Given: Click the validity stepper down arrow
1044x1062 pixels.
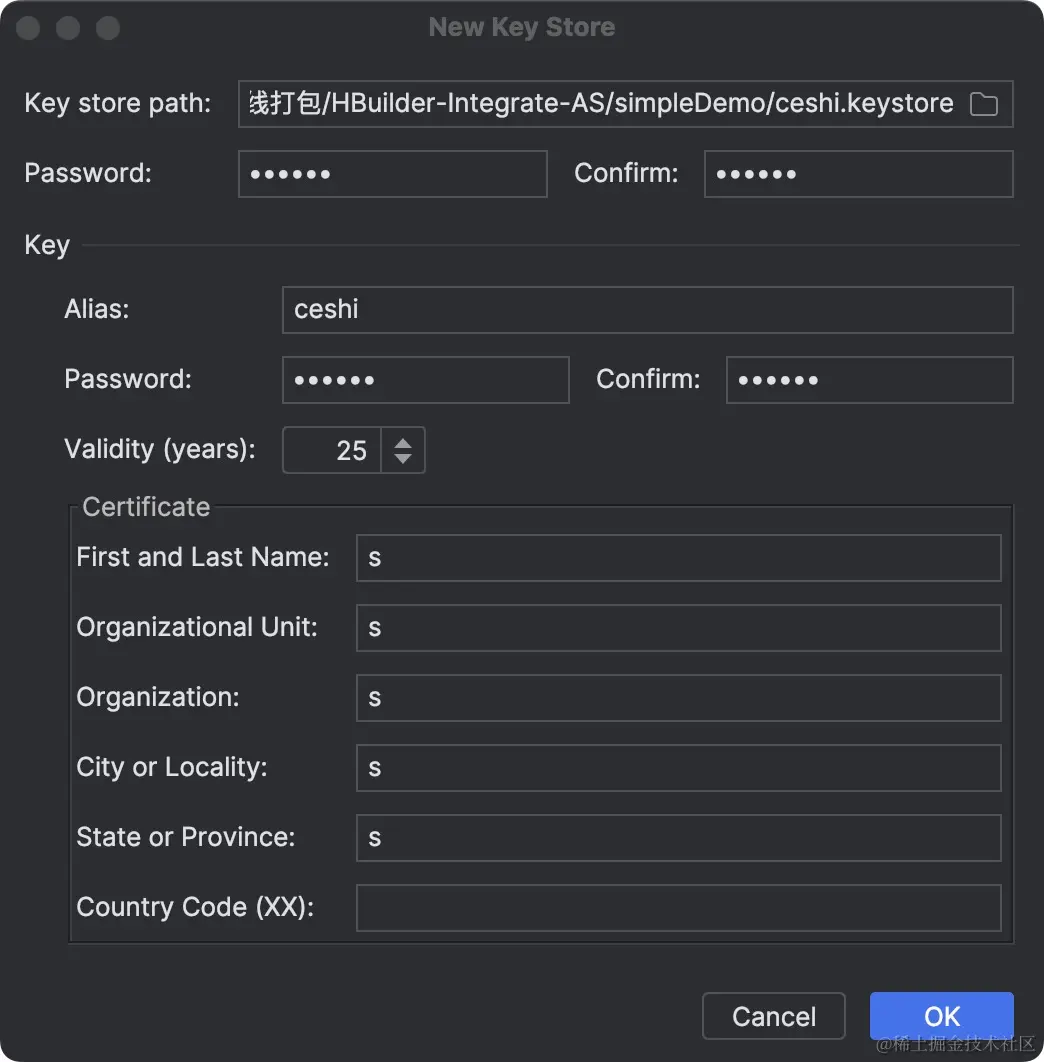Looking at the screenshot, I should 402,459.
